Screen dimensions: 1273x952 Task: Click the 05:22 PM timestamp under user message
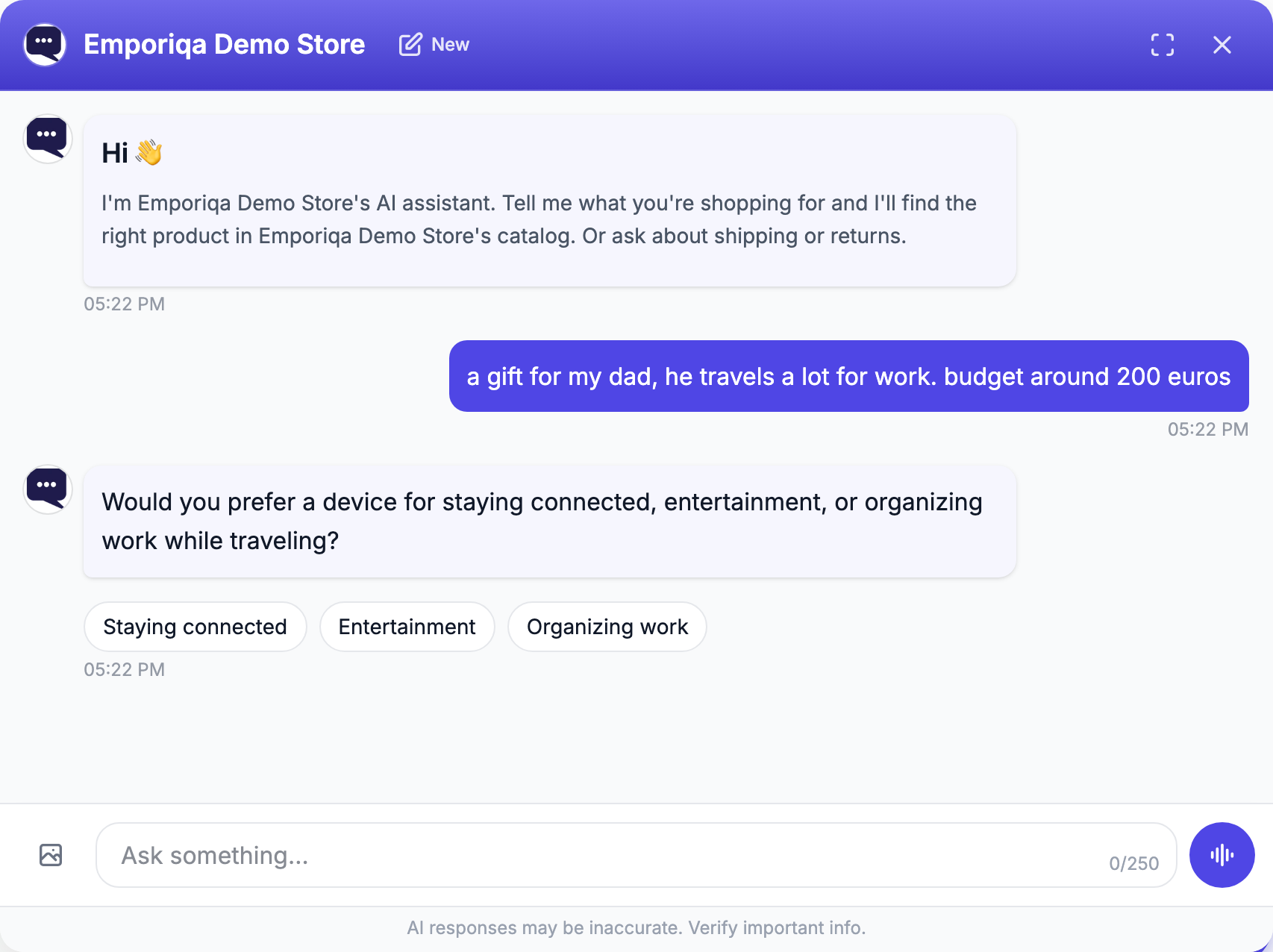pyautogui.click(x=1207, y=429)
